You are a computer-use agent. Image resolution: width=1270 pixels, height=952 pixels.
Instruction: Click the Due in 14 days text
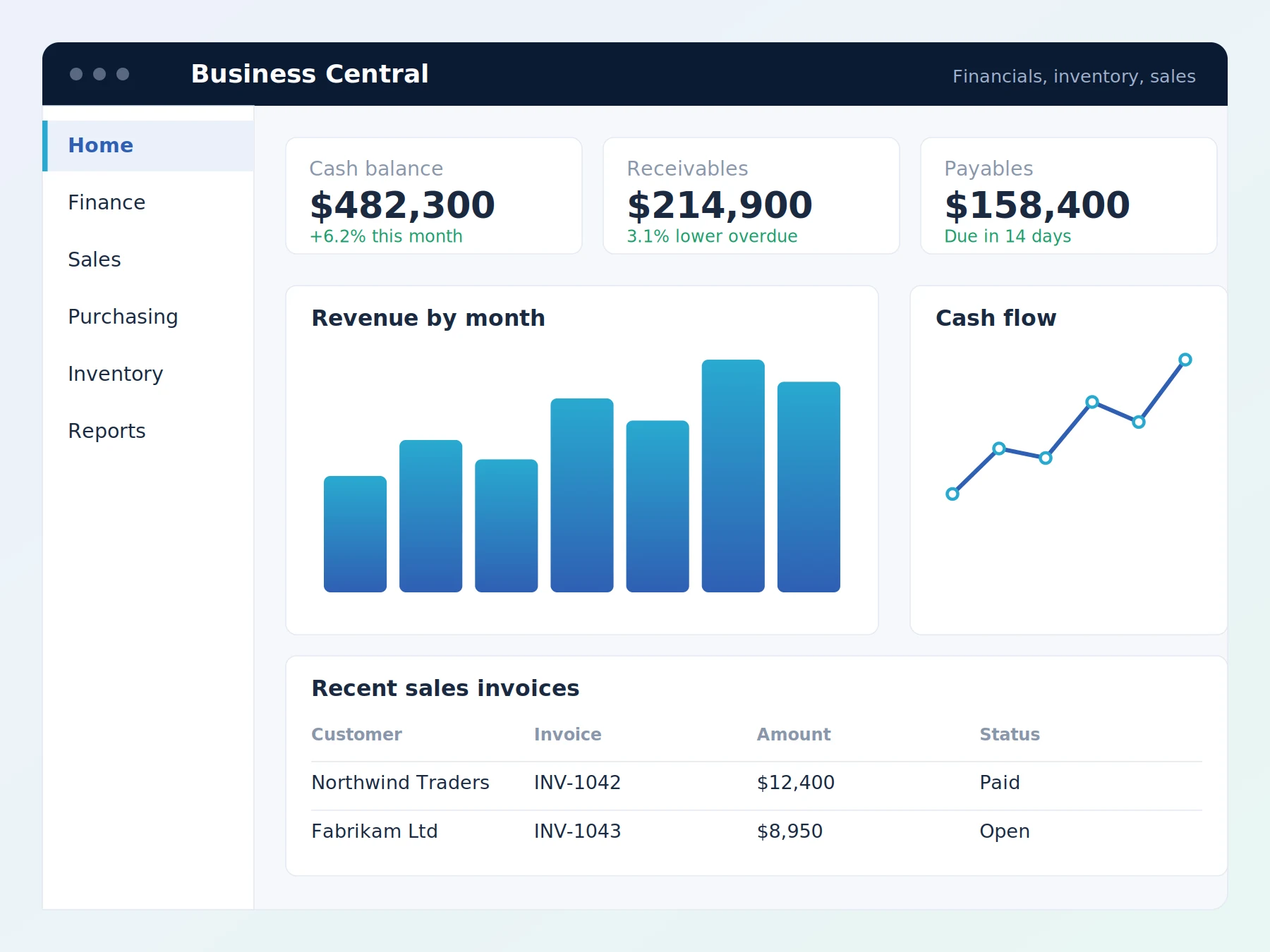1008,236
